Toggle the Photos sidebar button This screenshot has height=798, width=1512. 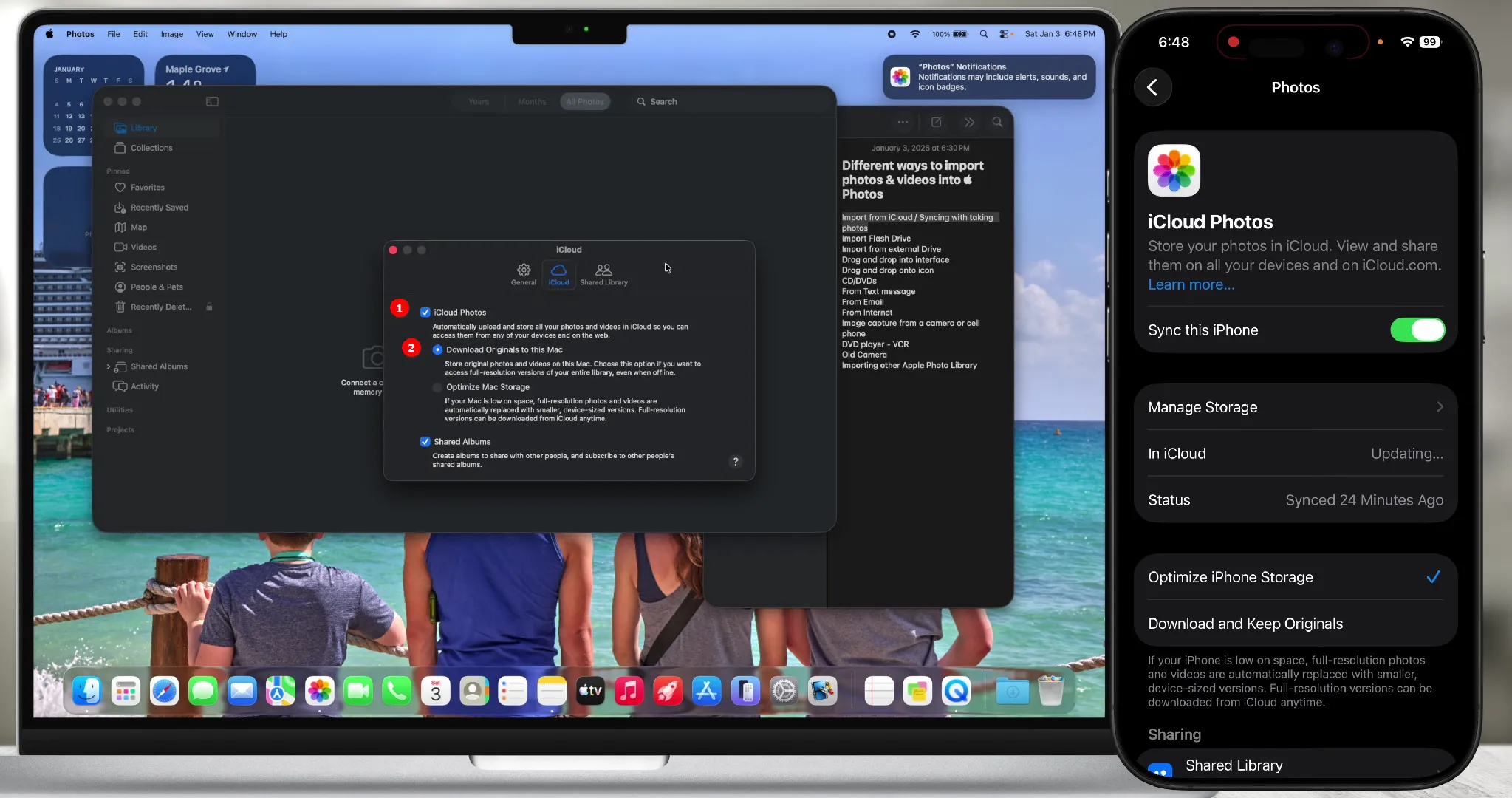[212, 101]
